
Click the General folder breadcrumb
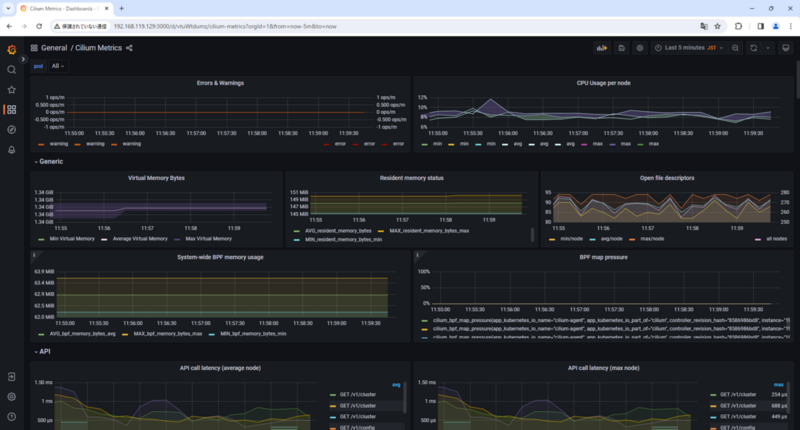coord(54,48)
